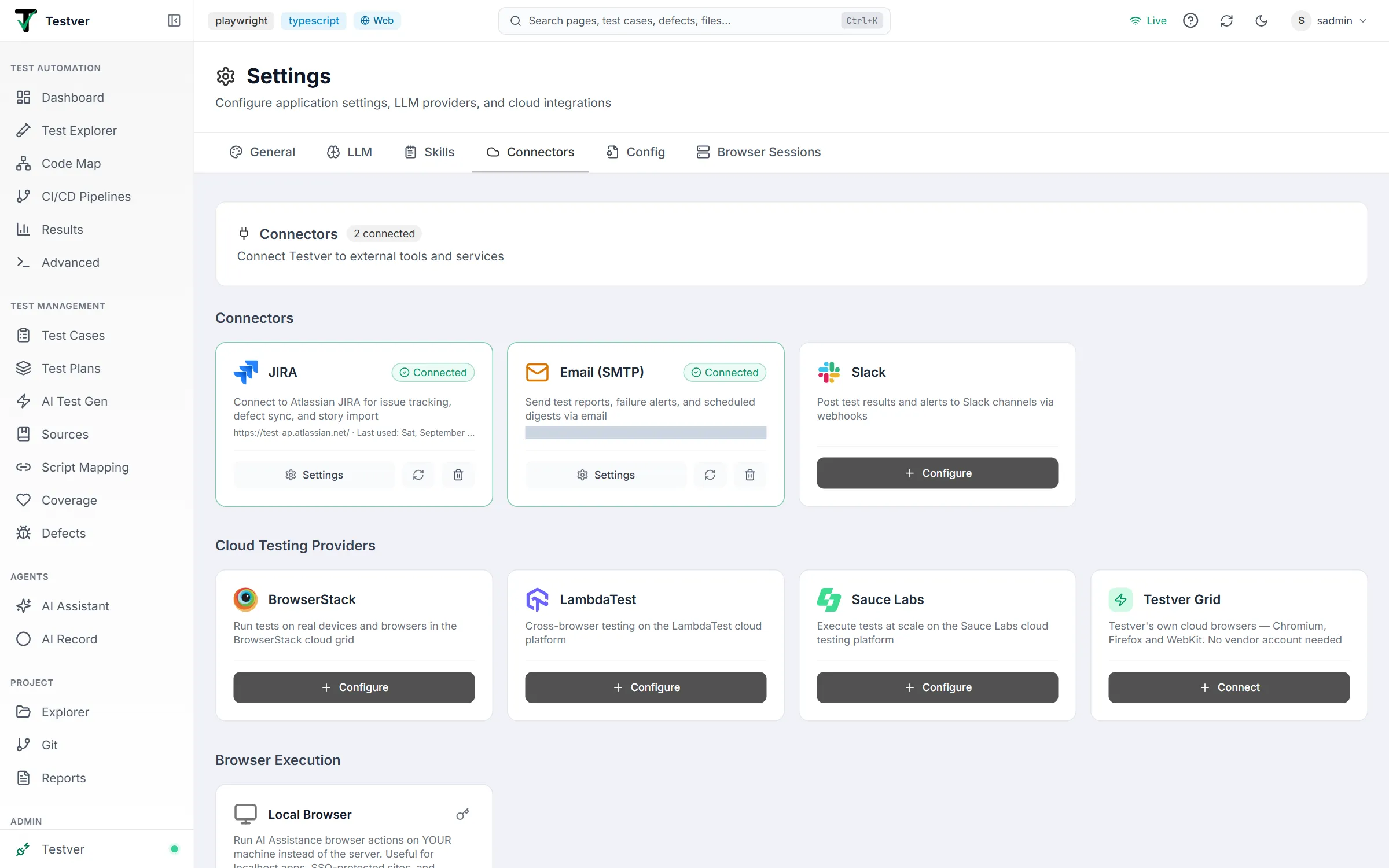Switch to Browser Sessions tab

tap(758, 152)
